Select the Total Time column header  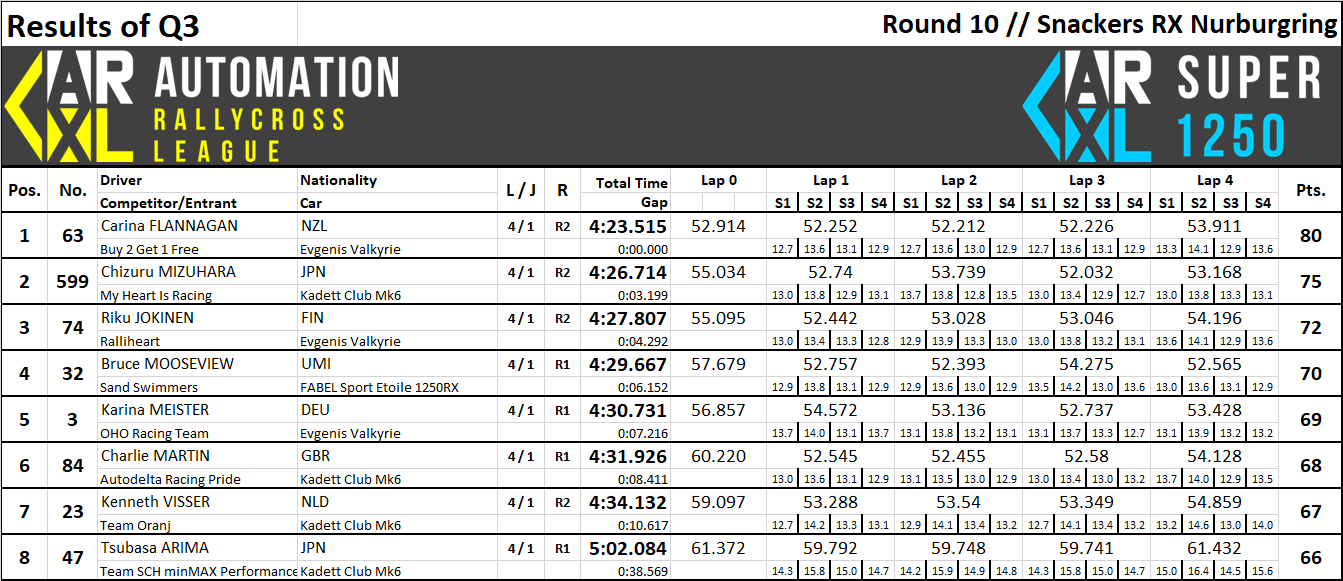click(x=631, y=183)
